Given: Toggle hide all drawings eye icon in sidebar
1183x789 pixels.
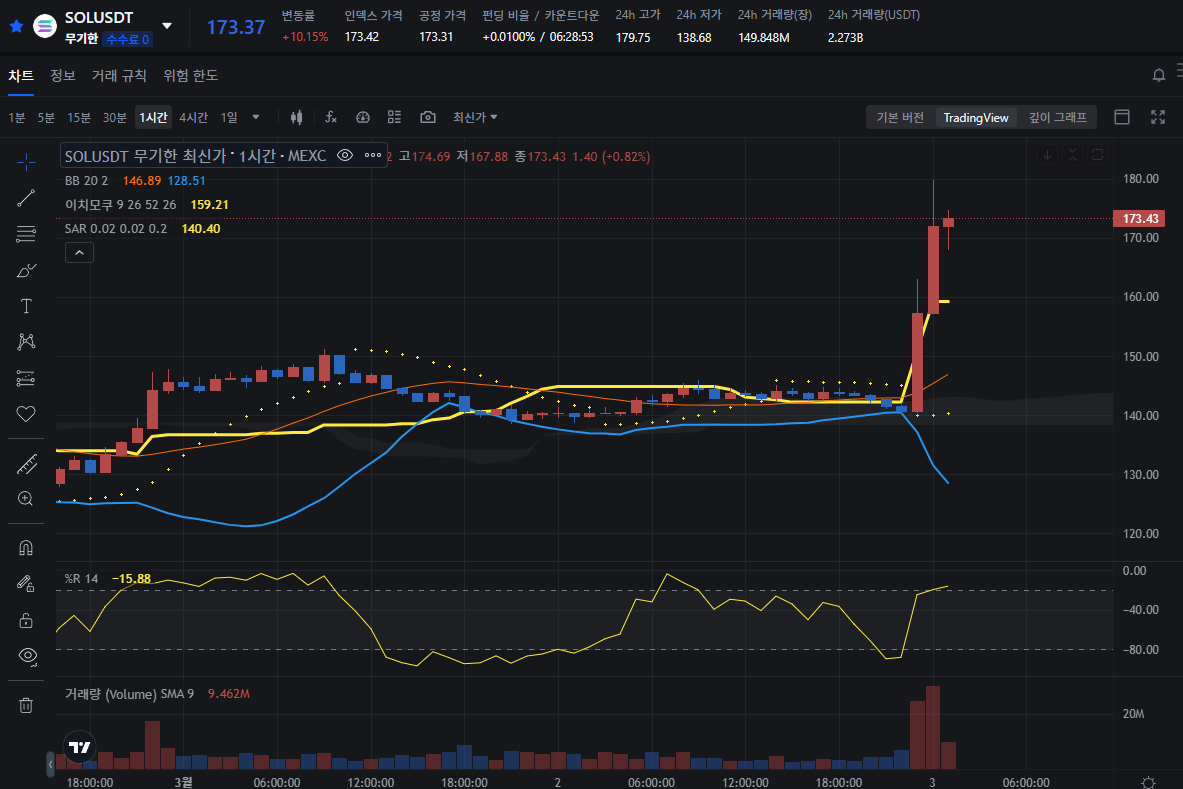Looking at the screenshot, I should click(x=27, y=655).
